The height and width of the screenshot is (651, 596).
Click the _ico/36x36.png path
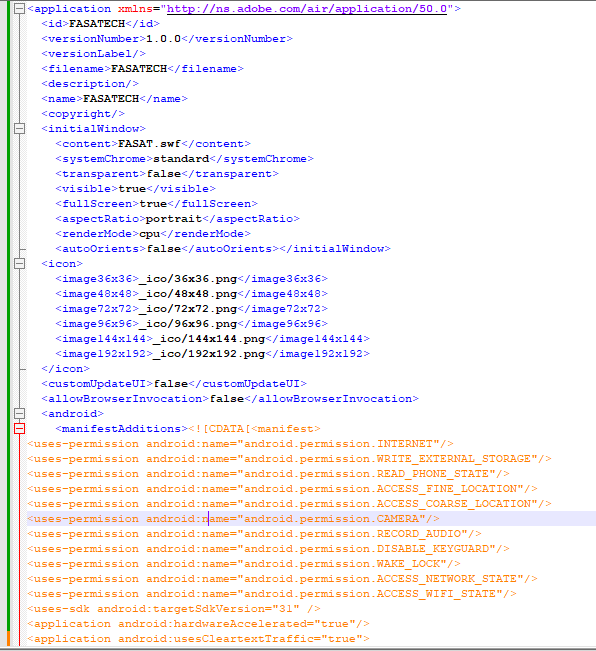click(188, 279)
